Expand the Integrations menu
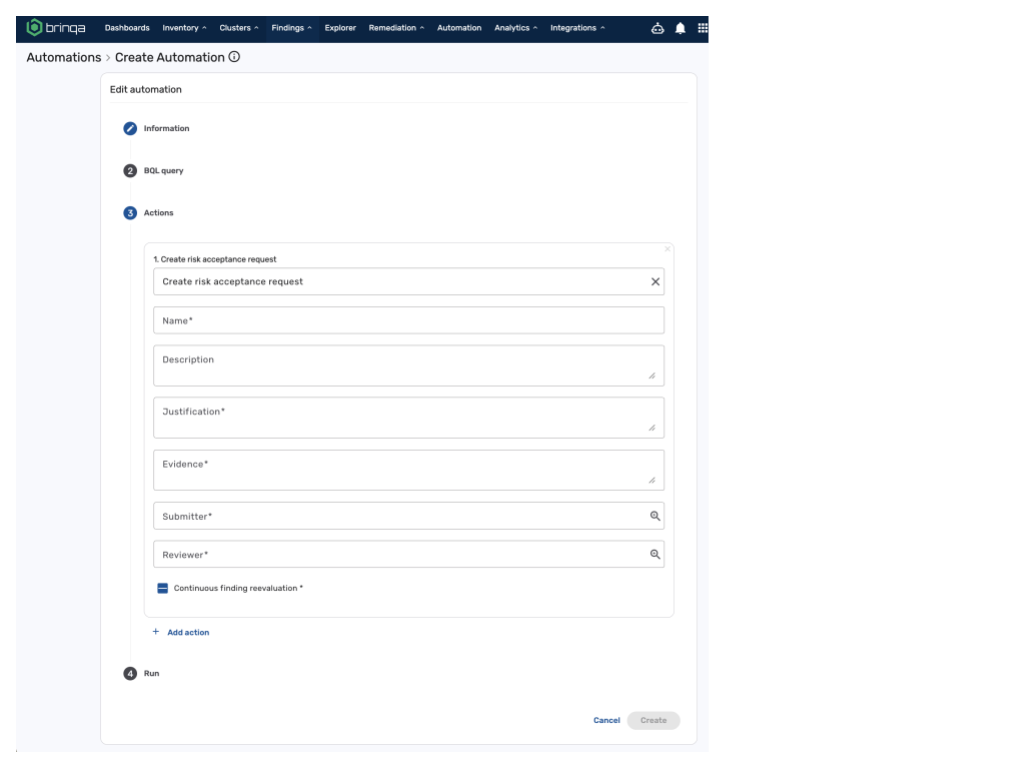The width and height of the screenshot is (1024, 768). click(577, 28)
